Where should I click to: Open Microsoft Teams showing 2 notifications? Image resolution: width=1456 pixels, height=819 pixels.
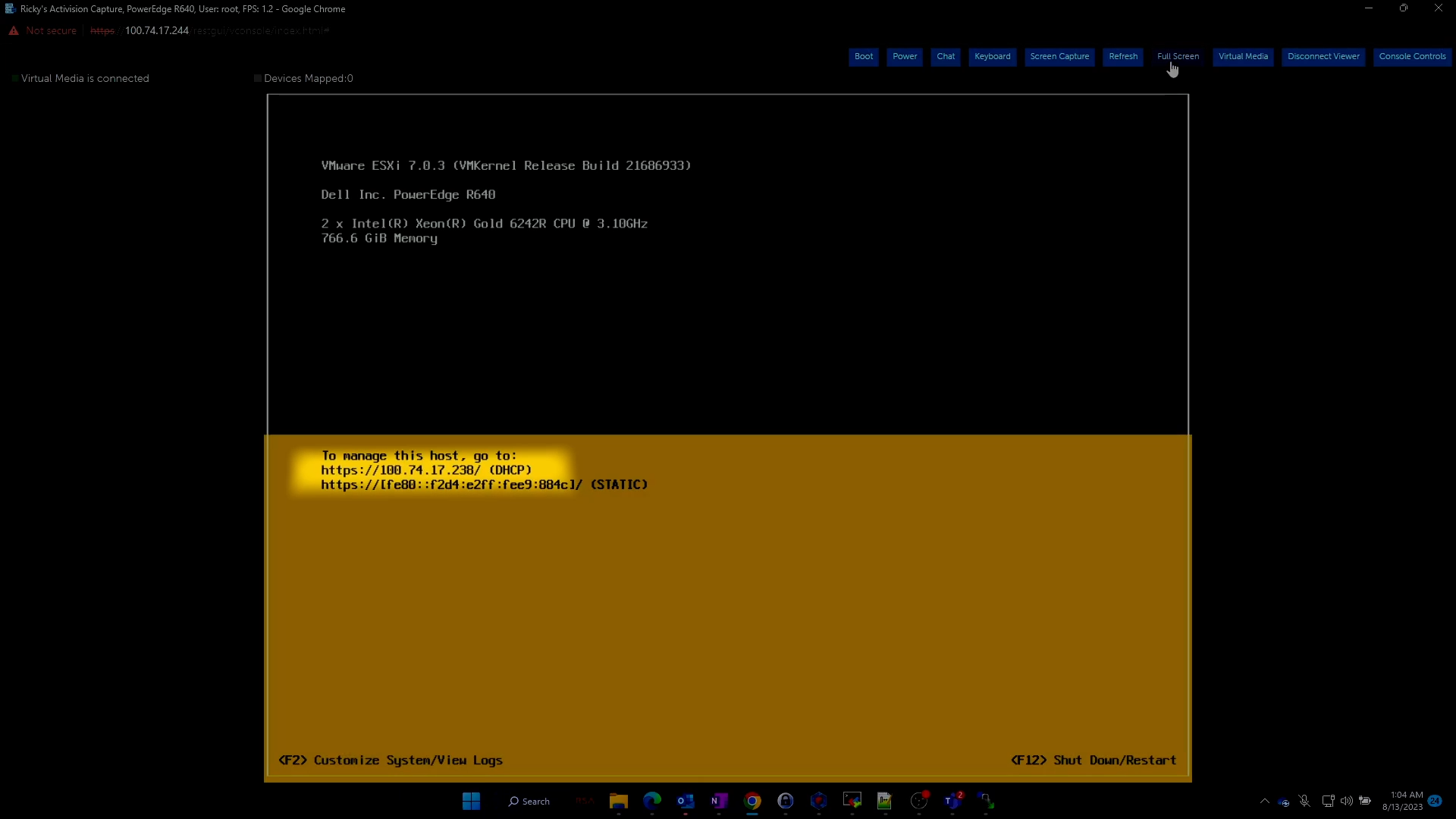tap(953, 801)
